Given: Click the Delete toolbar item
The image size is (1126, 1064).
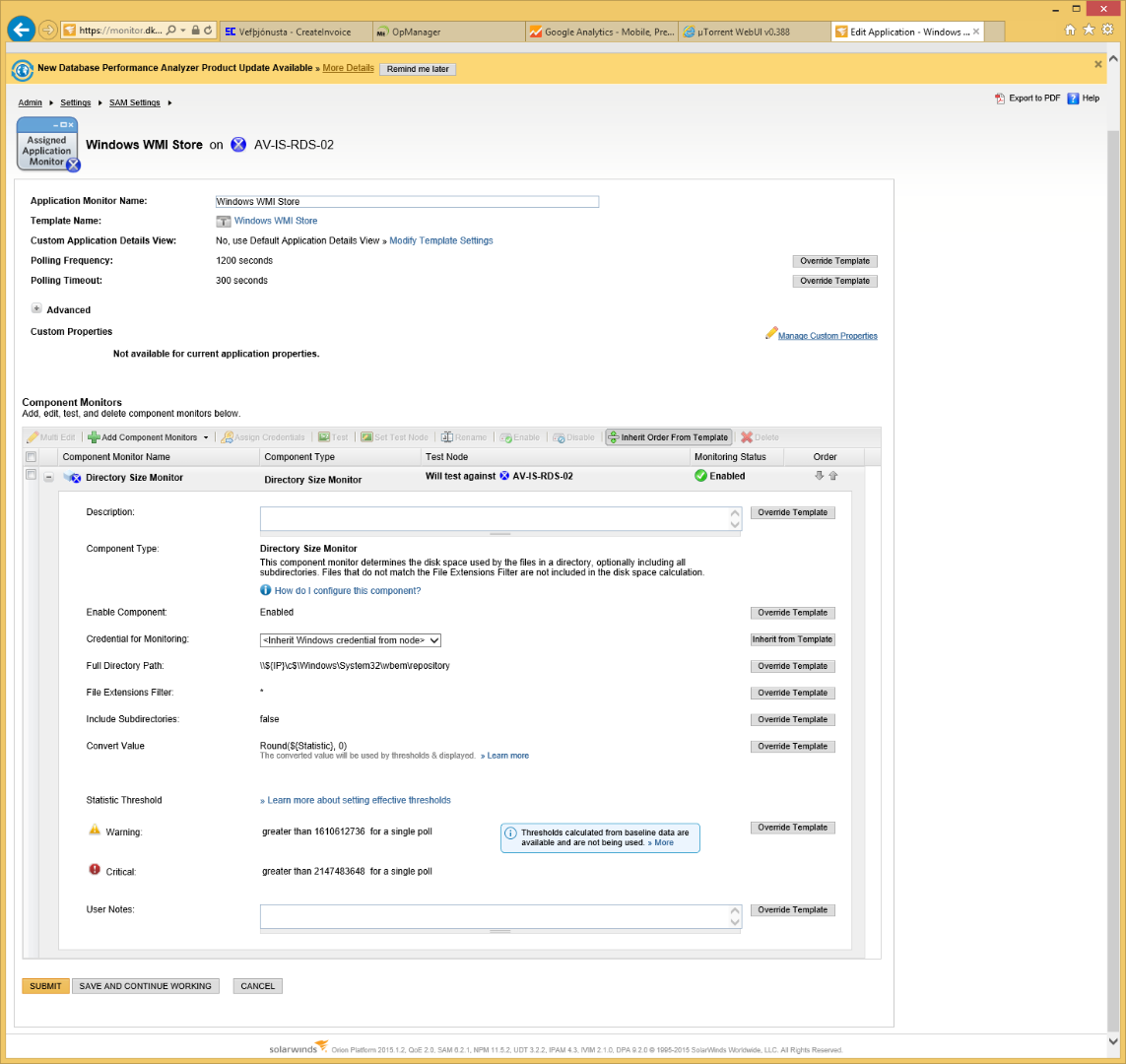Looking at the screenshot, I should click(760, 437).
